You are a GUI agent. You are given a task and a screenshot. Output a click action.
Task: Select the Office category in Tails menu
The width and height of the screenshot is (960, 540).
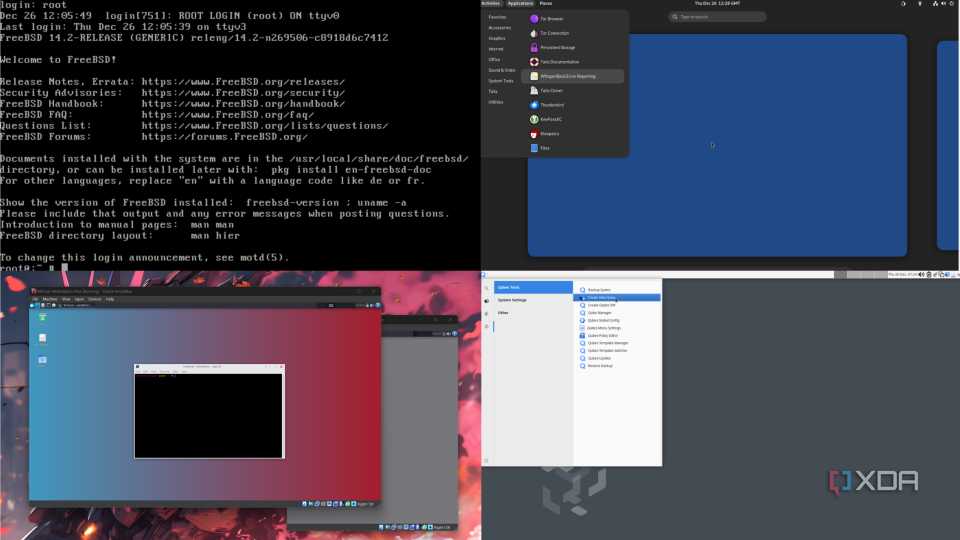[494, 59]
